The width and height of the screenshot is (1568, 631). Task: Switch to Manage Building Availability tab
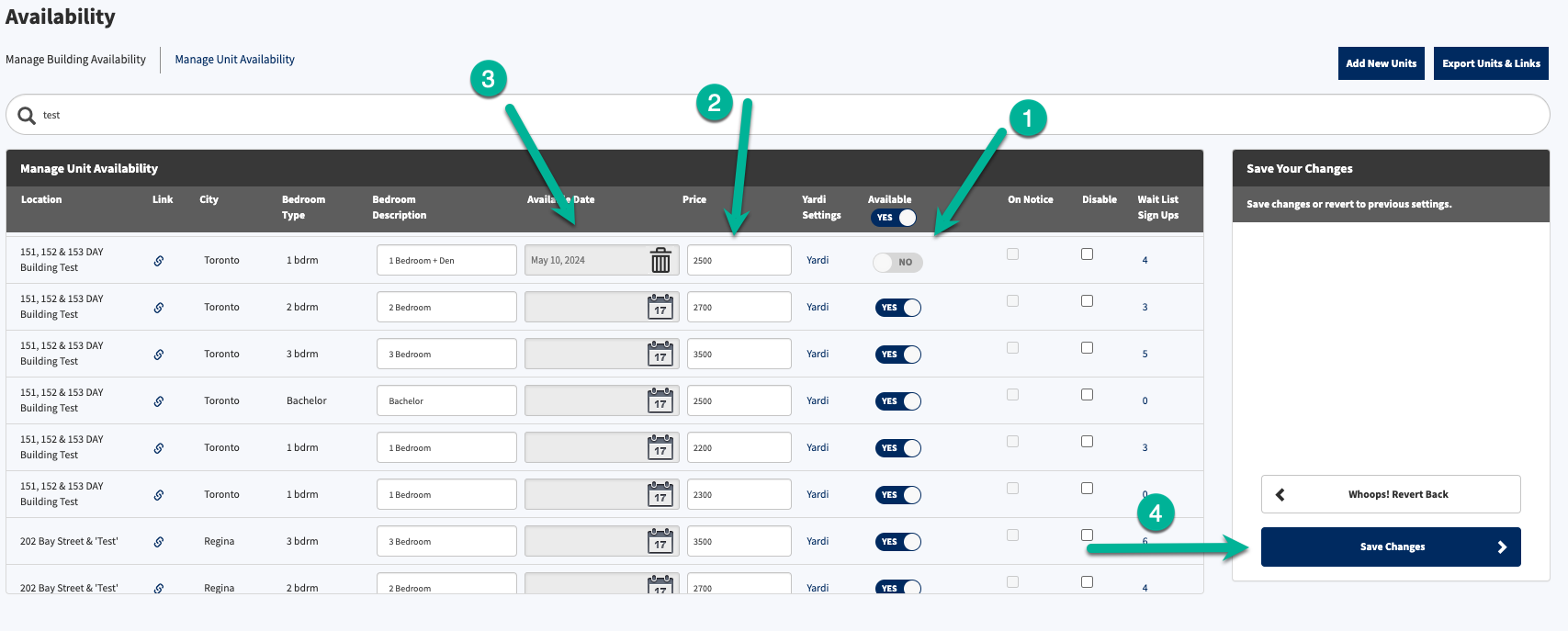75,60
